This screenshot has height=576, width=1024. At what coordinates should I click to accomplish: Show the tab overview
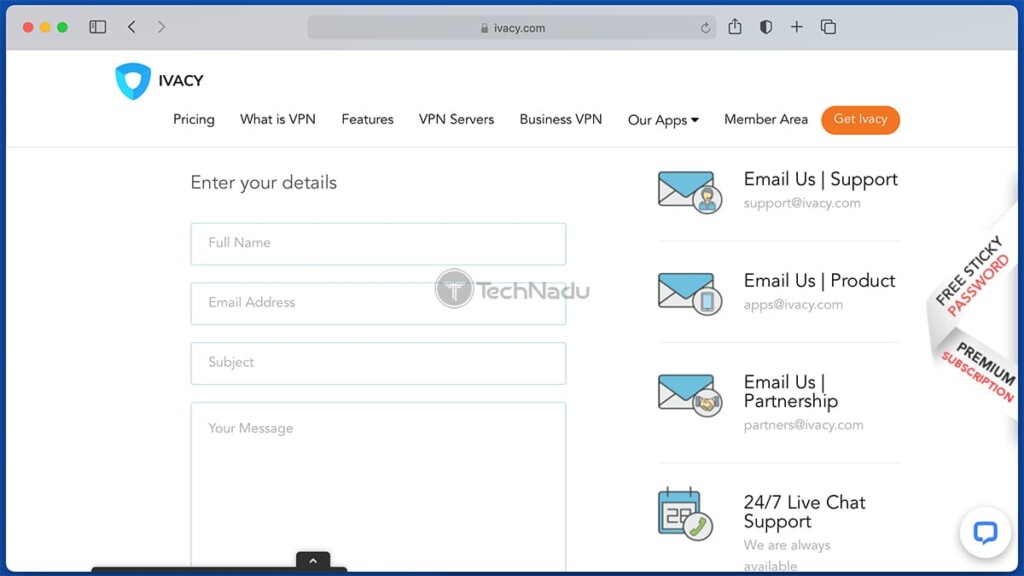pyautogui.click(x=828, y=27)
